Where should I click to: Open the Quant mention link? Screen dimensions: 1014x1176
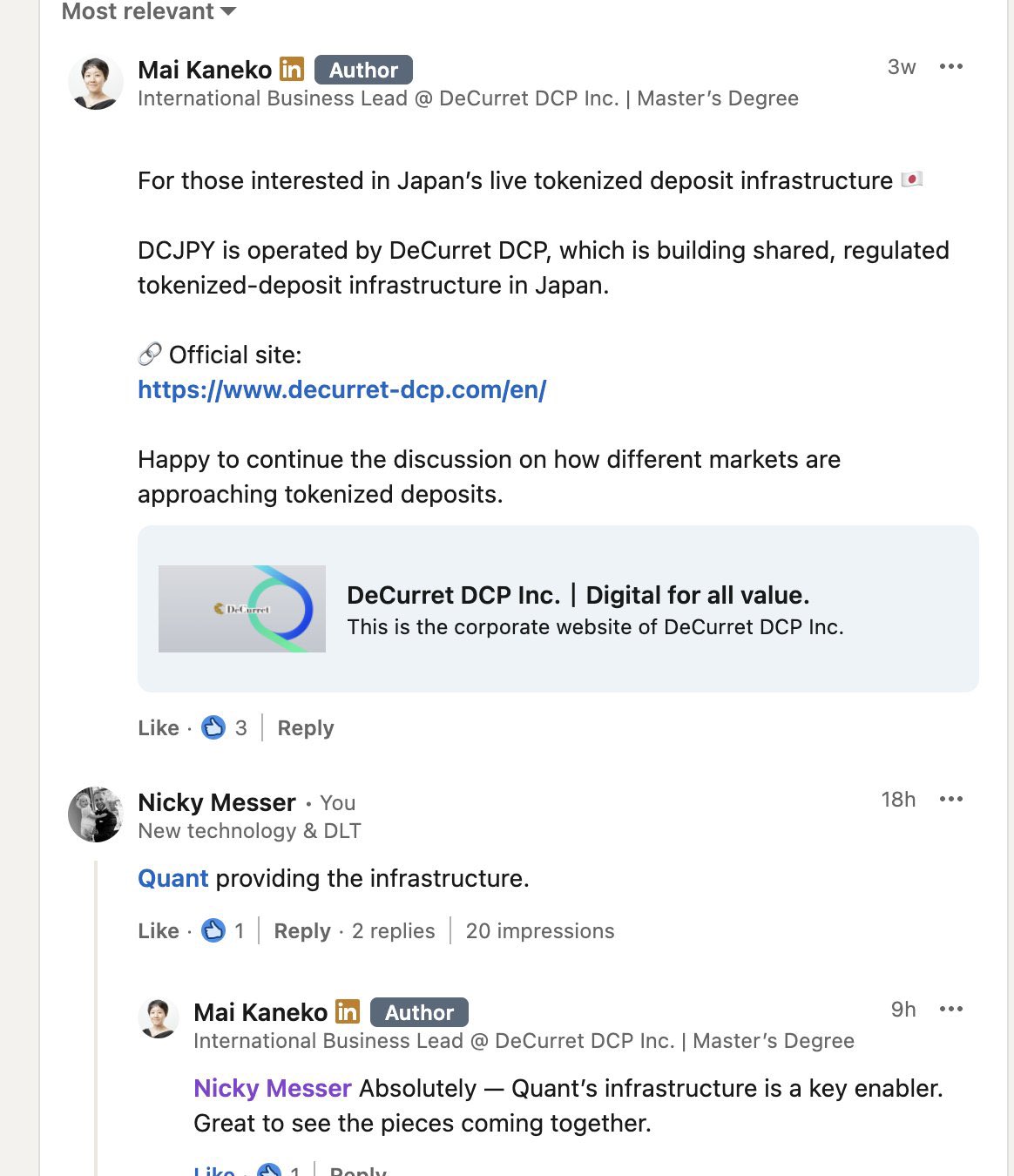(x=172, y=878)
